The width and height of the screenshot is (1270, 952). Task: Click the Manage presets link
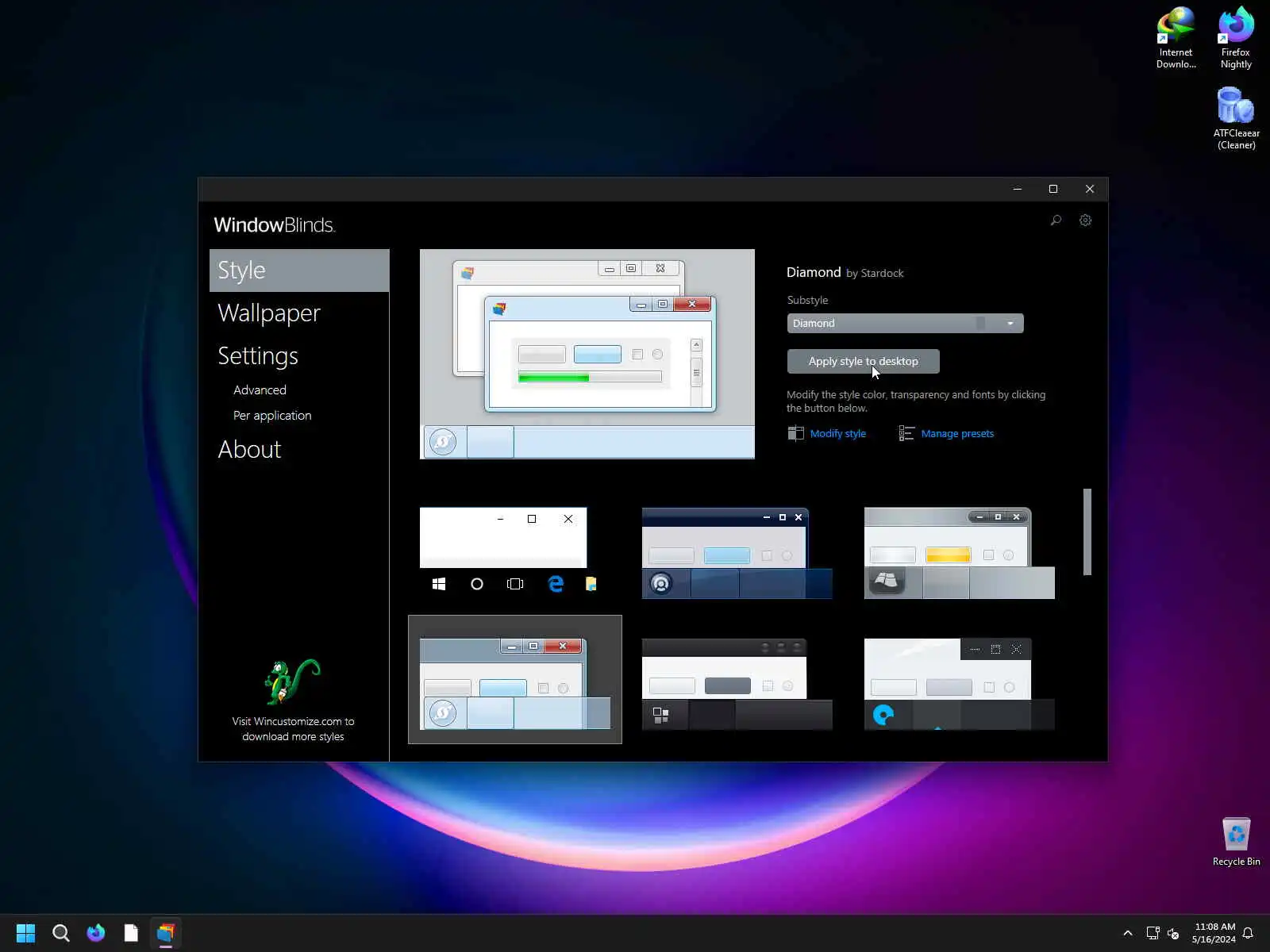pyautogui.click(x=957, y=433)
